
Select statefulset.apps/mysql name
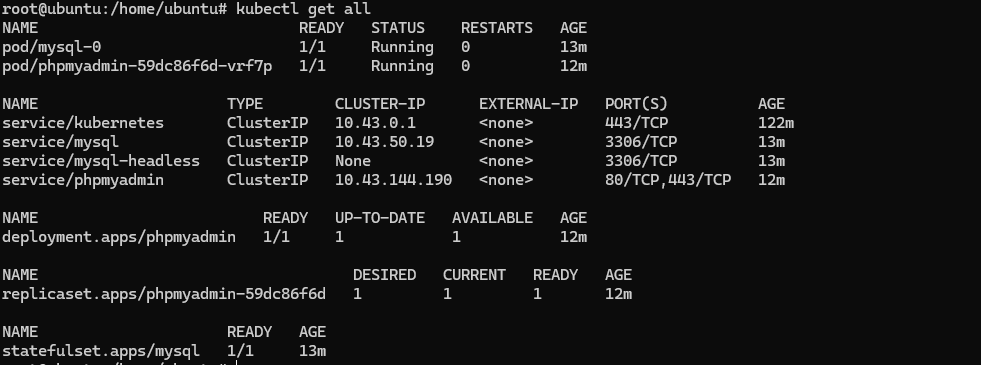pyautogui.click(x=101, y=351)
